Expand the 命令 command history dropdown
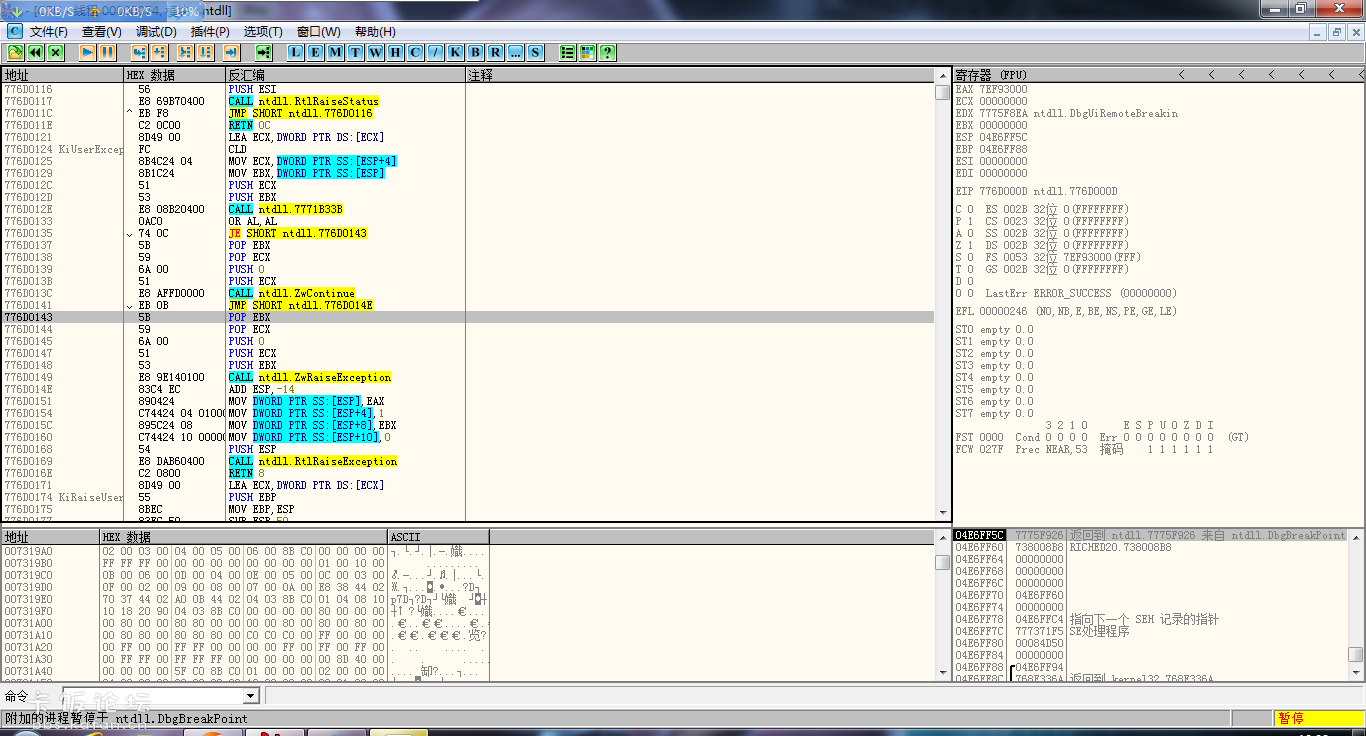1366x736 pixels. tap(251, 696)
